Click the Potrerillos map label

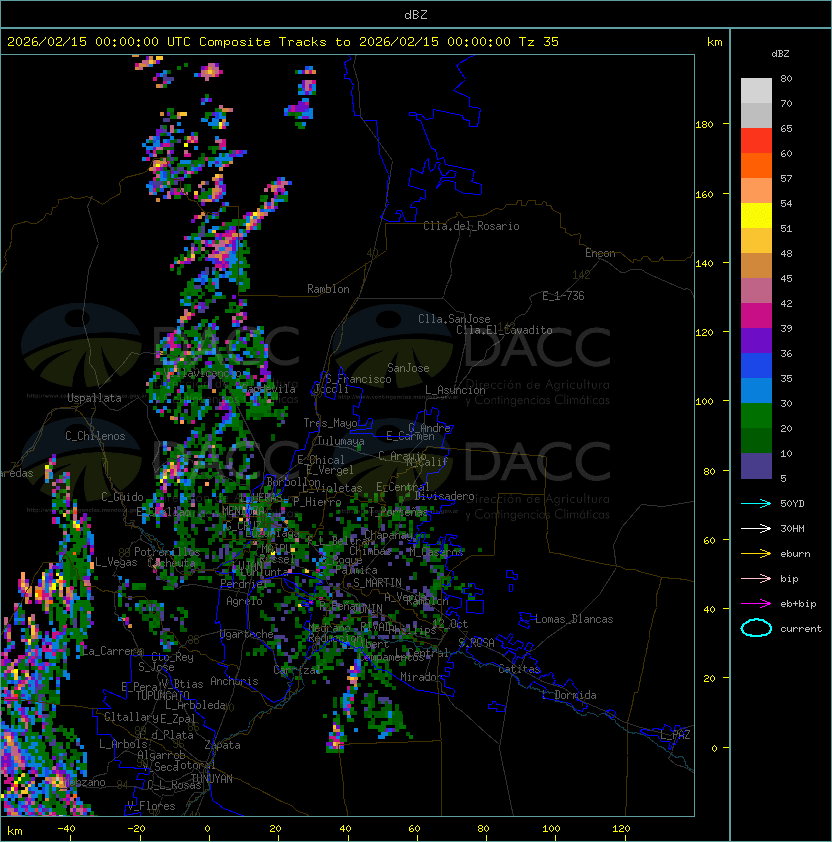(x=167, y=552)
